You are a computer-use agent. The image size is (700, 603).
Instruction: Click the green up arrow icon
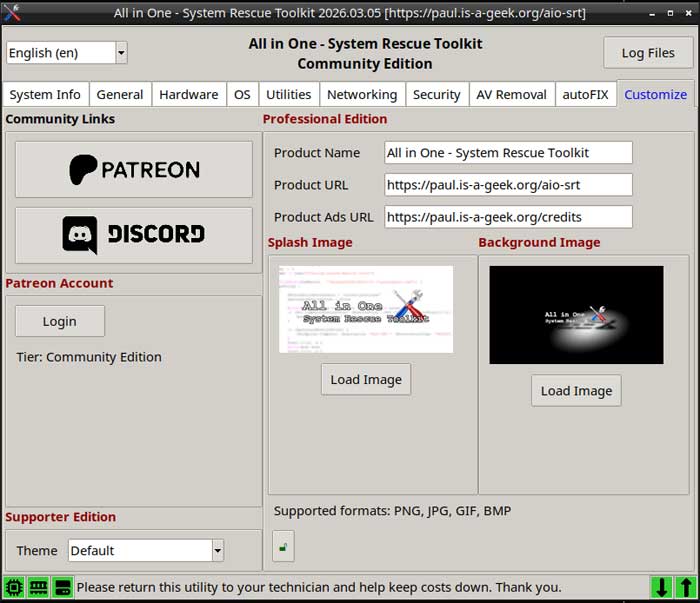pos(685,588)
